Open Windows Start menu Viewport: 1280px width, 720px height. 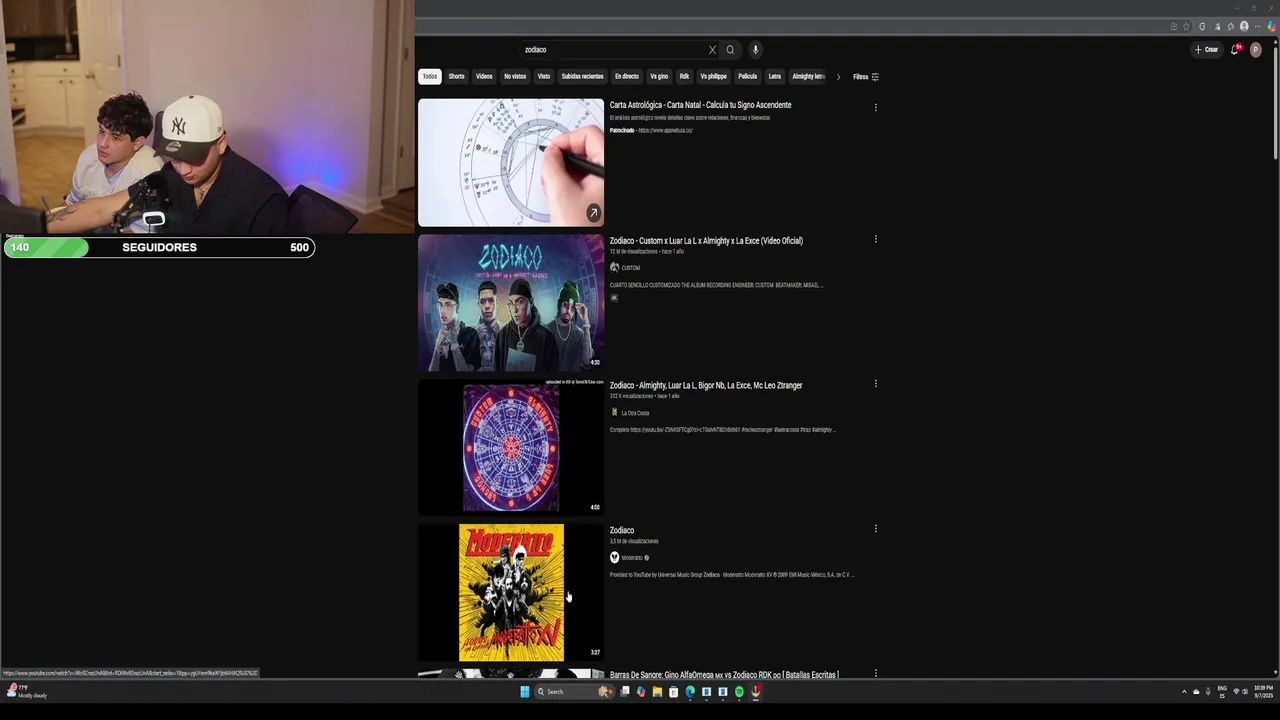point(525,691)
